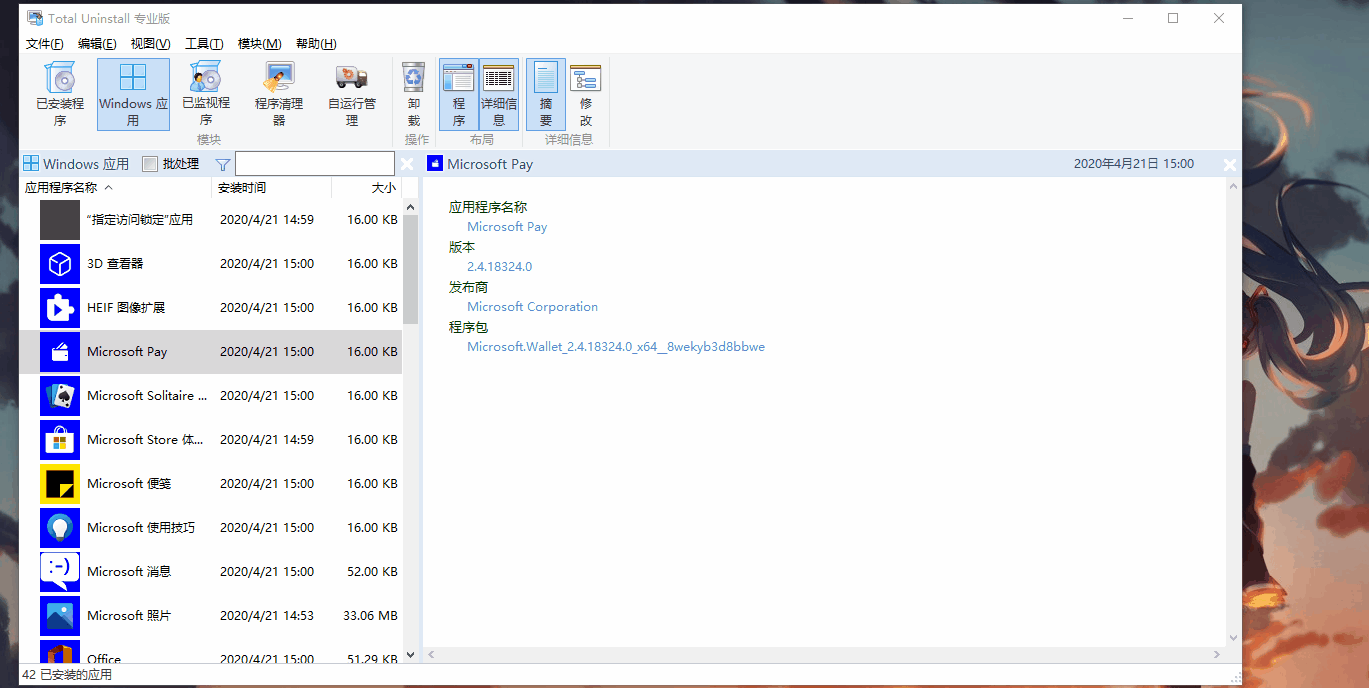Select the Microsoft 使用技巧 lightbulb icon
Viewport: 1369px width, 688px height.
[60, 528]
